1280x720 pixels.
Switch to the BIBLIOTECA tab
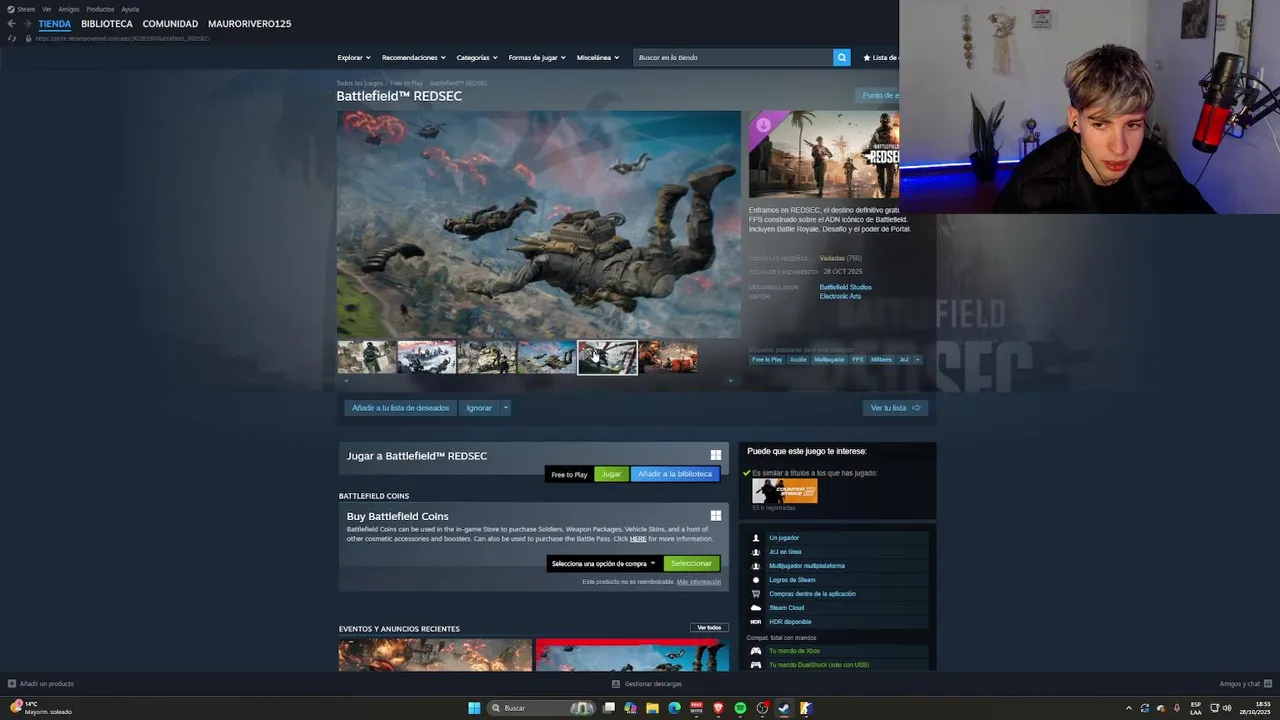pyautogui.click(x=107, y=24)
